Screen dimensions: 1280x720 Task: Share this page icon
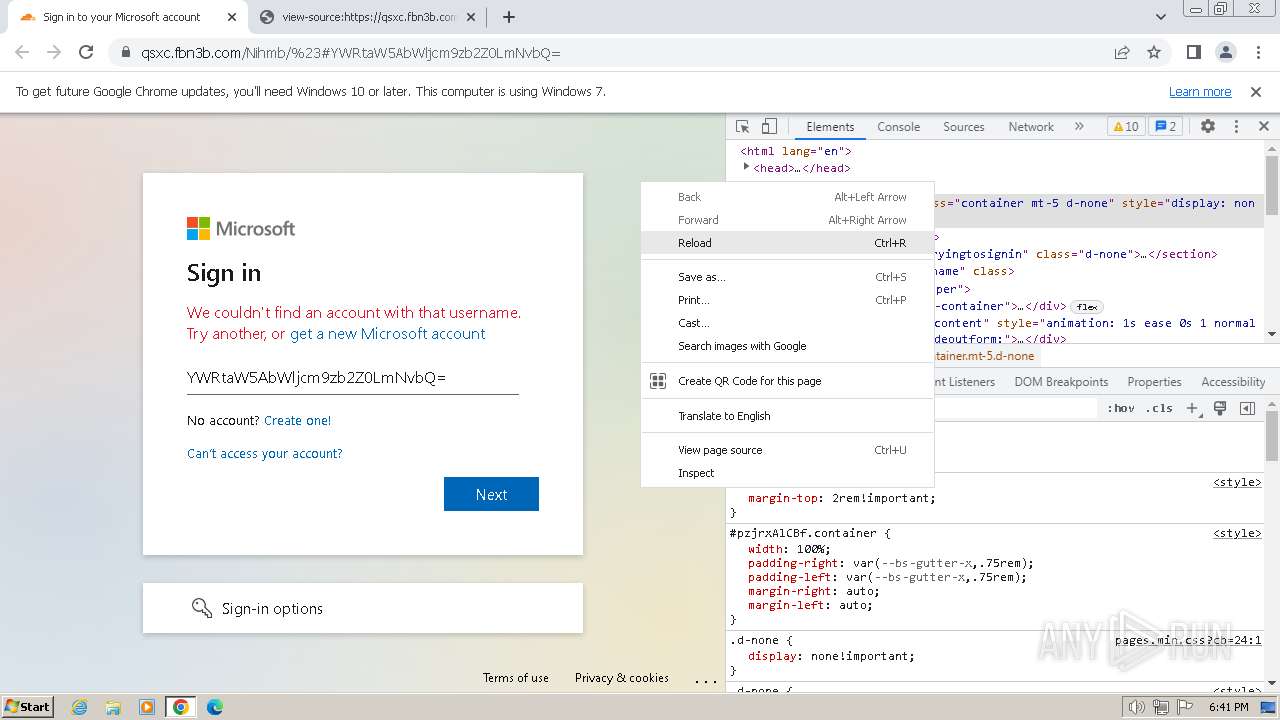1122,53
